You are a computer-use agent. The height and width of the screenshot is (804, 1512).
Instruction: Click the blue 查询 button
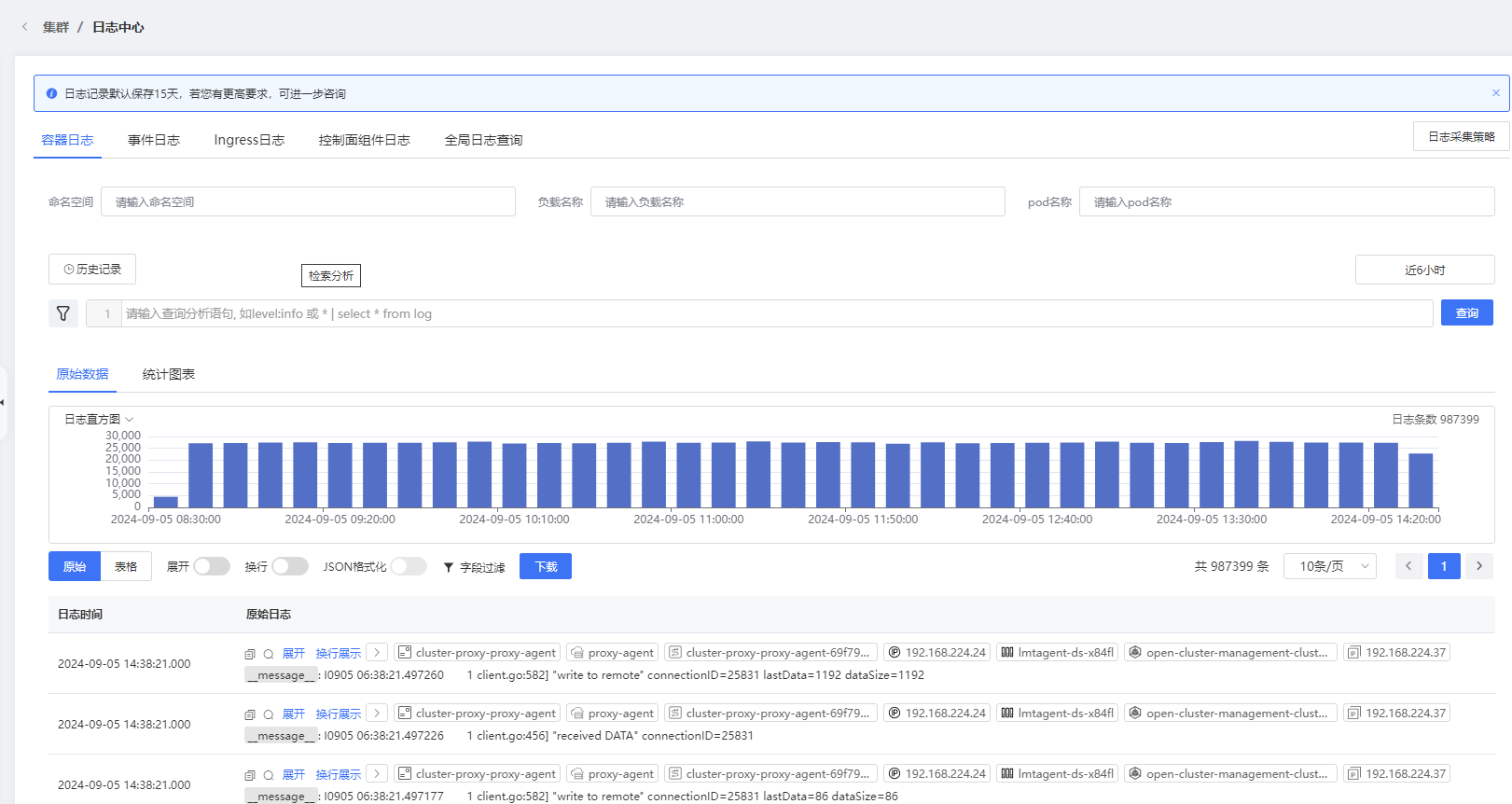(1467, 312)
